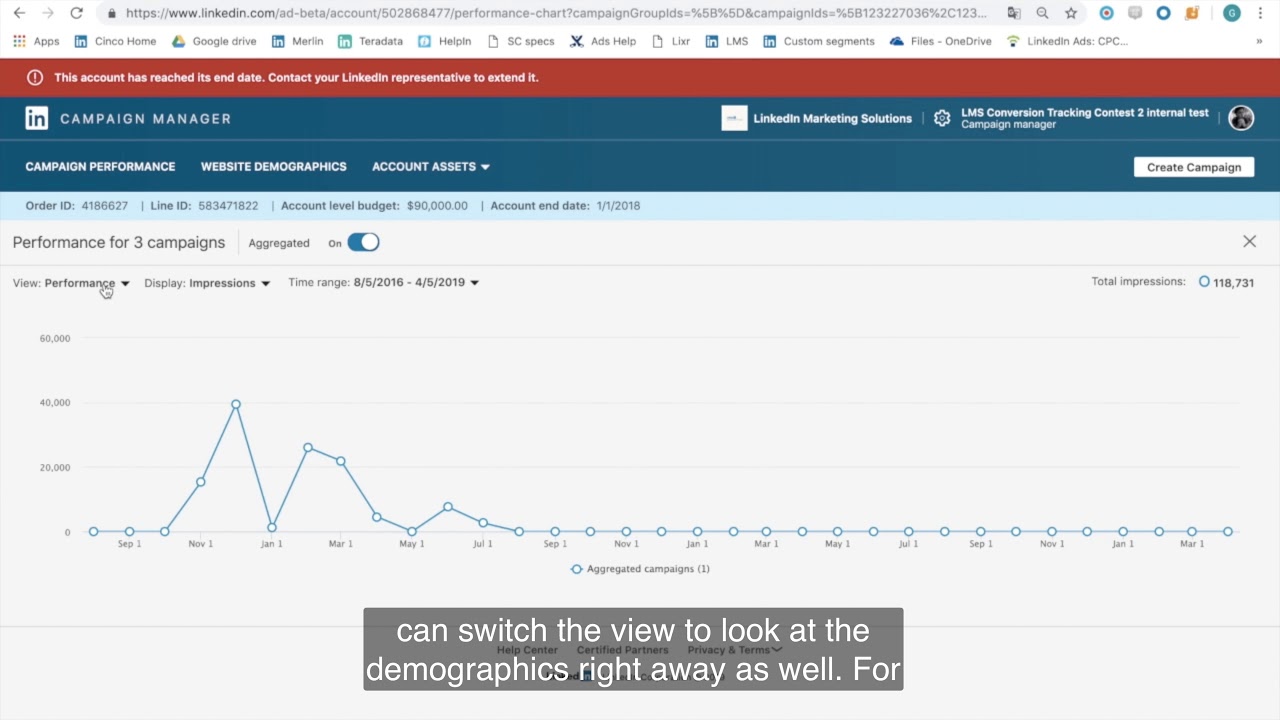Click the Account level budget $90,000.00 text
The image size is (1280, 720).
(374, 206)
